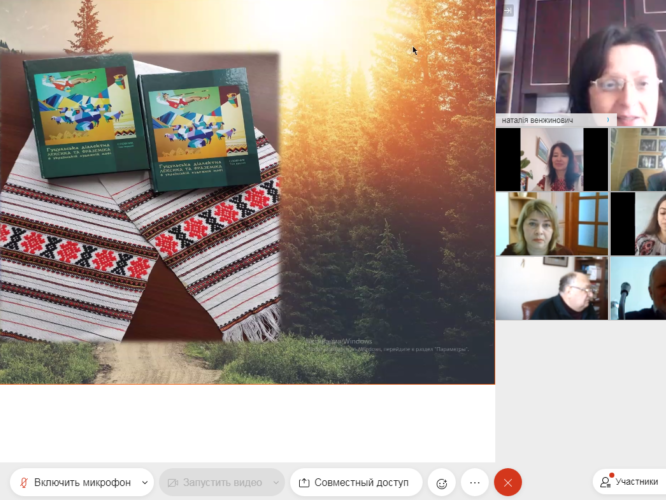
Task: Select the main speaker video at top right
Action: (580, 60)
